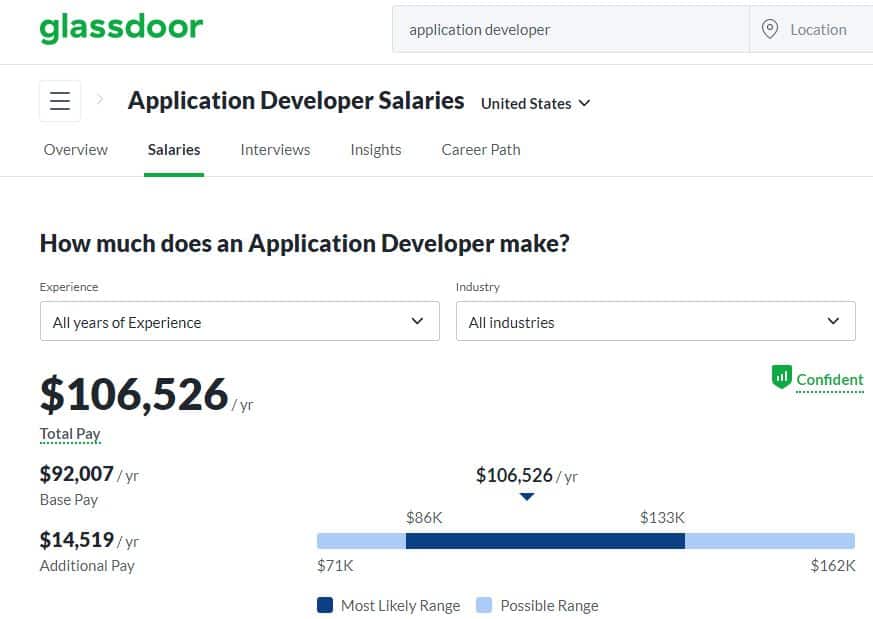Click the $162K maximum label
Viewport: 873px width, 619px height.
click(833, 566)
